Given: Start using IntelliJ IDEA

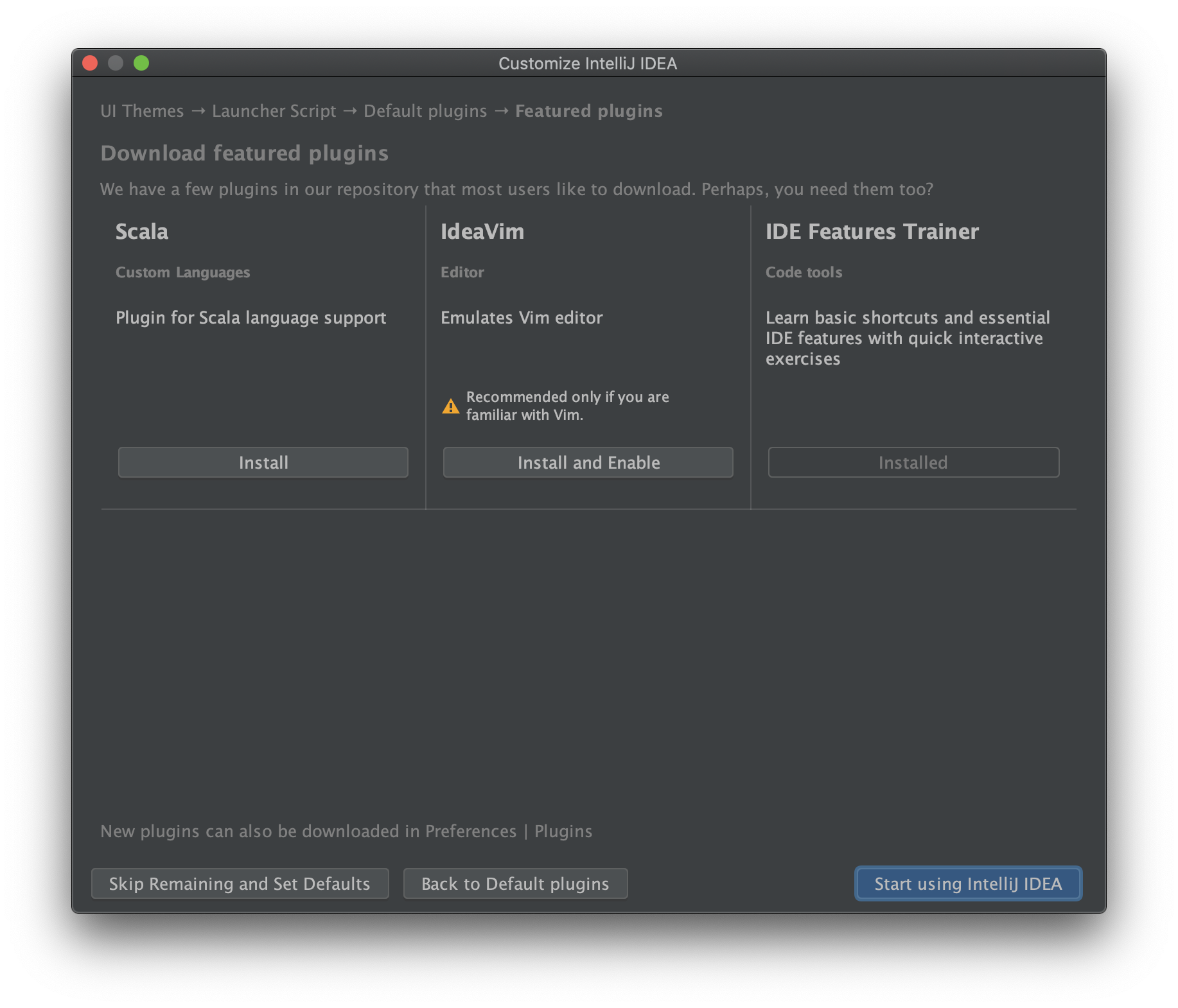Looking at the screenshot, I should (x=968, y=883).
